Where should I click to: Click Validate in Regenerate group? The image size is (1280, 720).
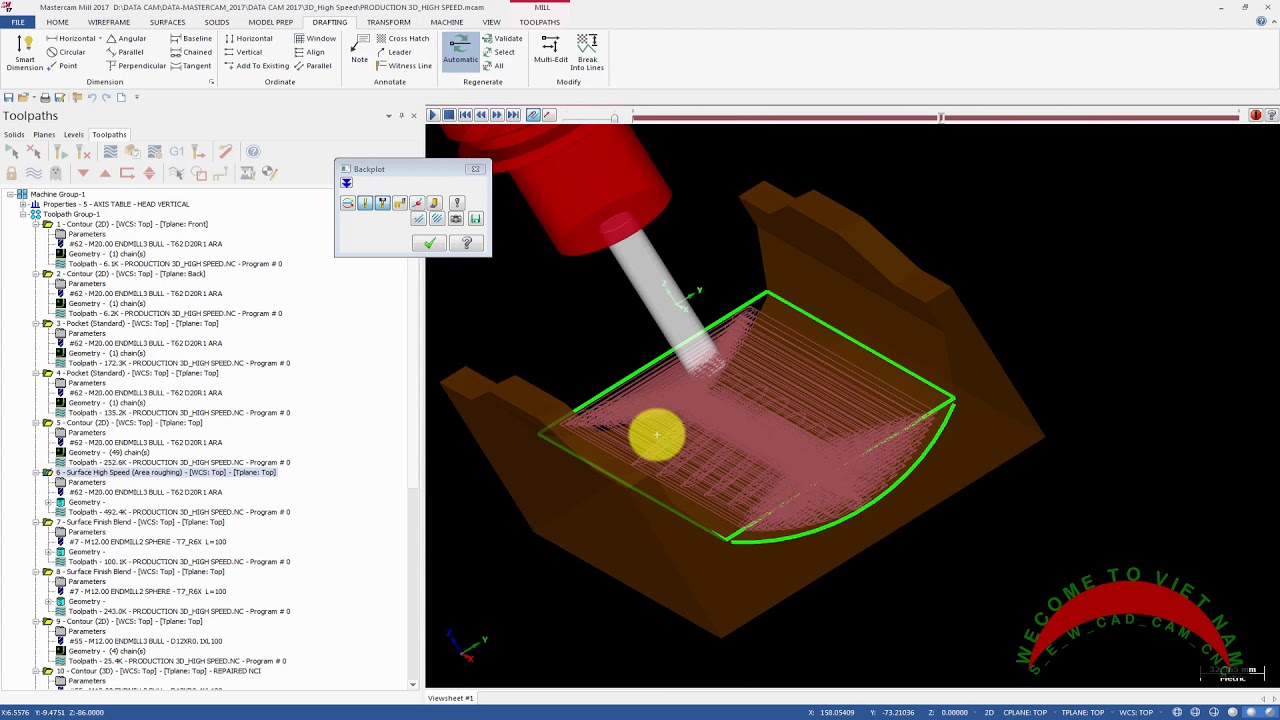503,38
